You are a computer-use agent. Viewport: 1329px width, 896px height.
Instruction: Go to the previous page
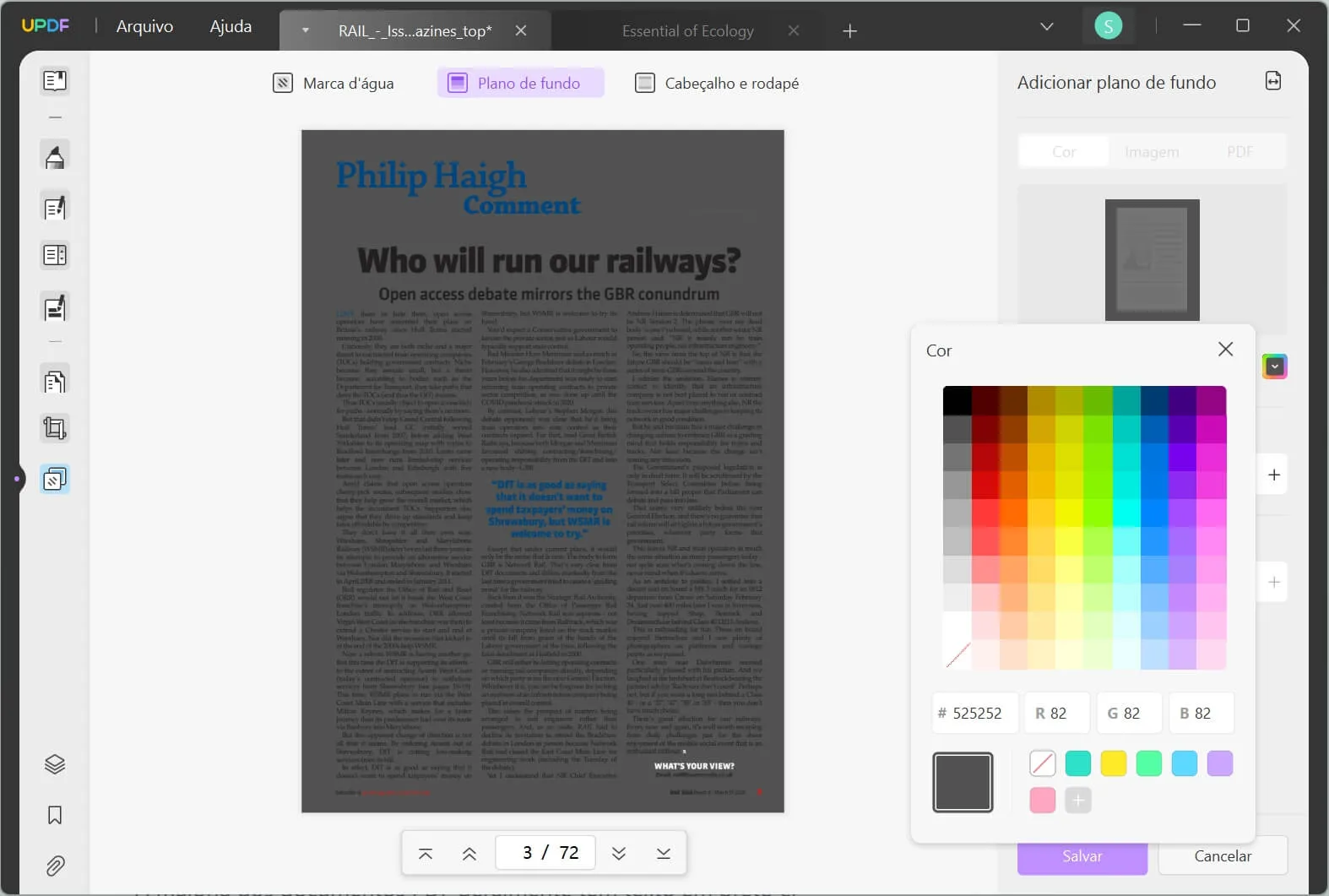469,853
